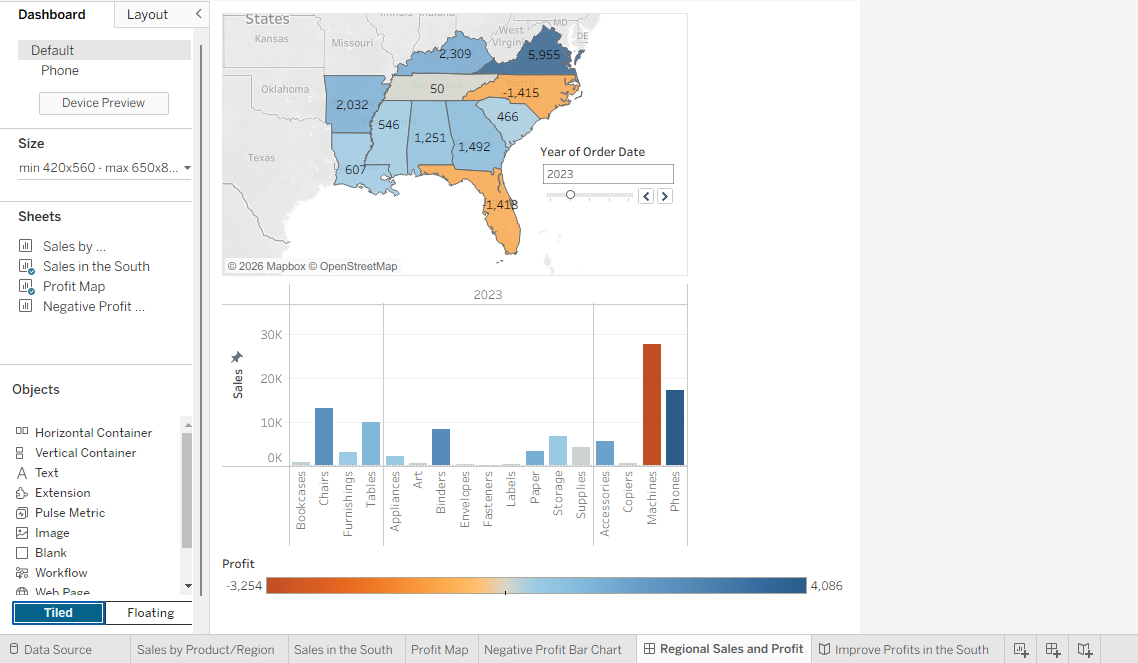Click the Data Source database icon
The image size is (1138, 663).
(x=14, y=649)
